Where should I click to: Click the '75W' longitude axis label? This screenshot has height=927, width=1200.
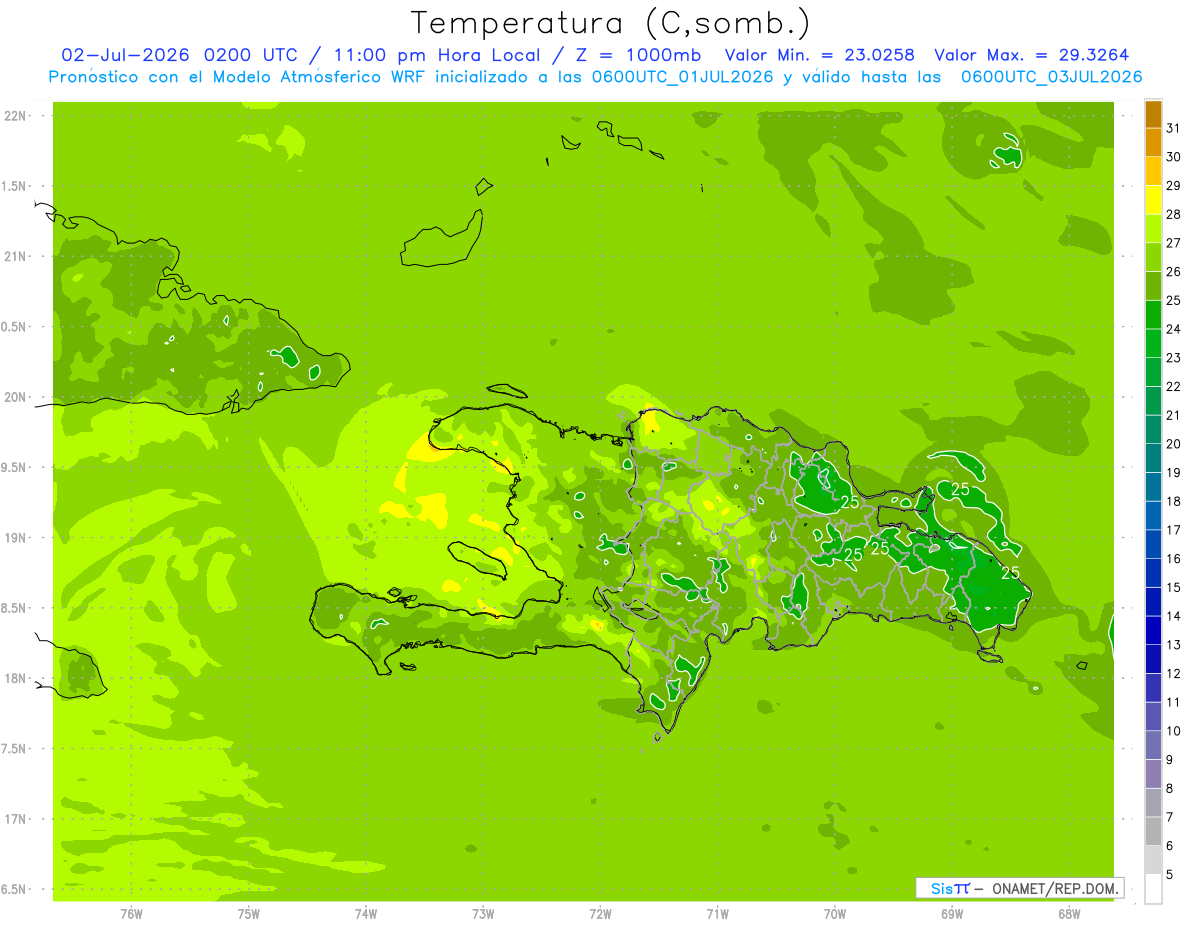(x=249, y=913)
